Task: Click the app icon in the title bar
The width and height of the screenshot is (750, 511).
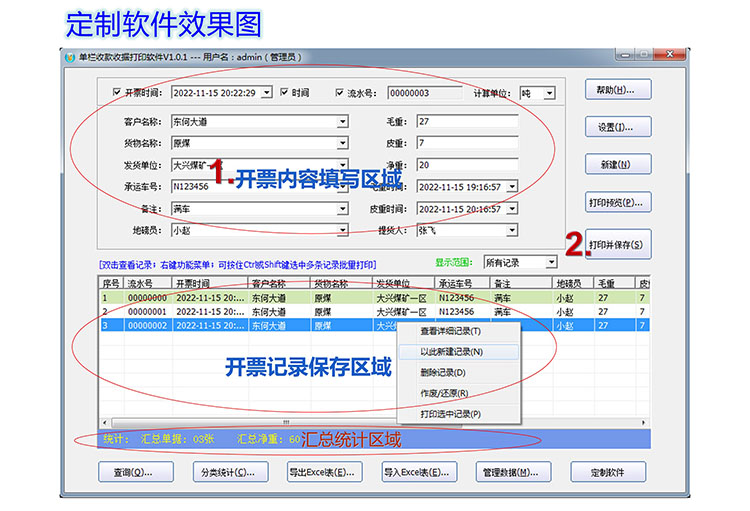Action: [70, 57]
